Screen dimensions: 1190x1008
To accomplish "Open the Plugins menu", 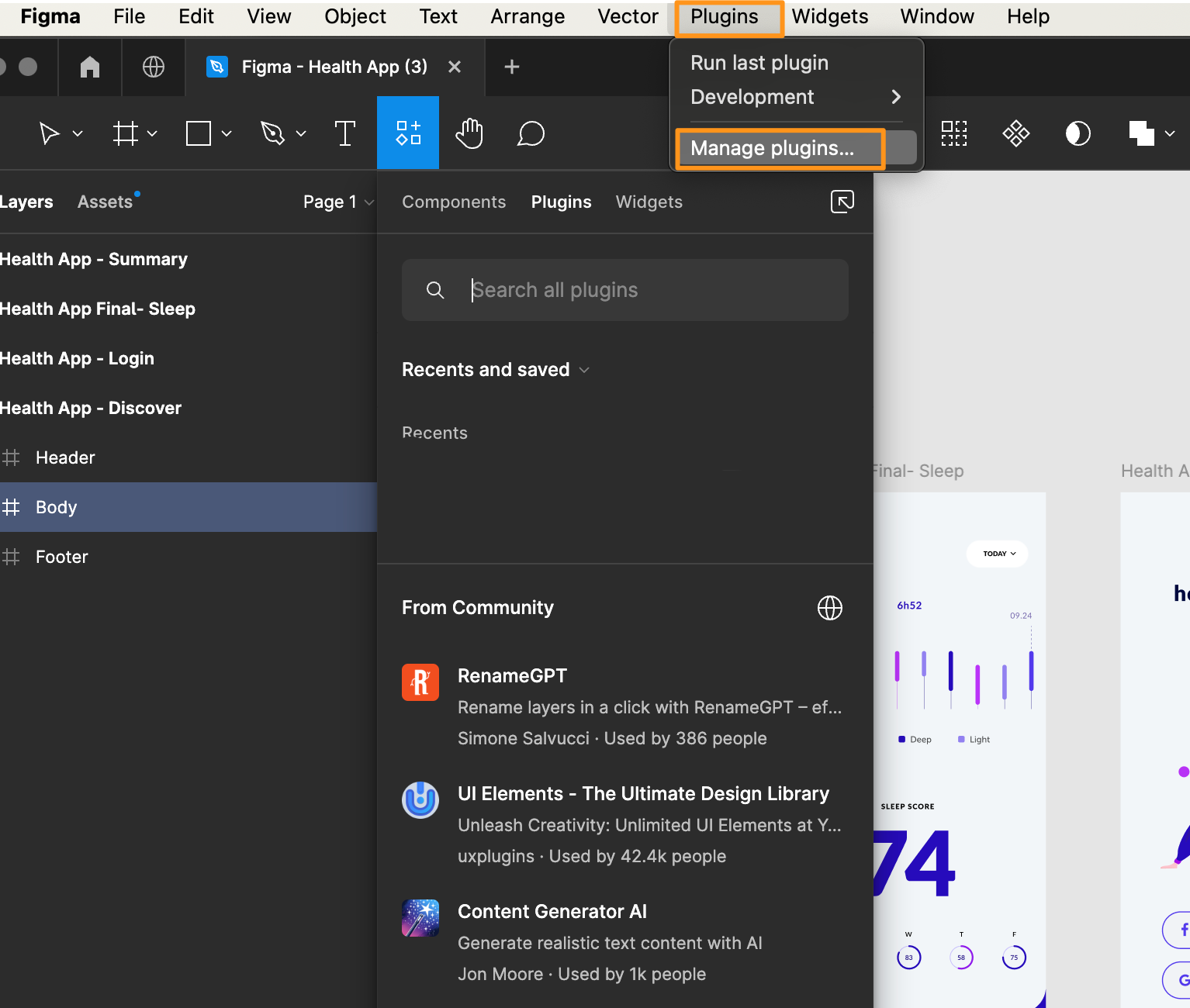I will 725,16.
